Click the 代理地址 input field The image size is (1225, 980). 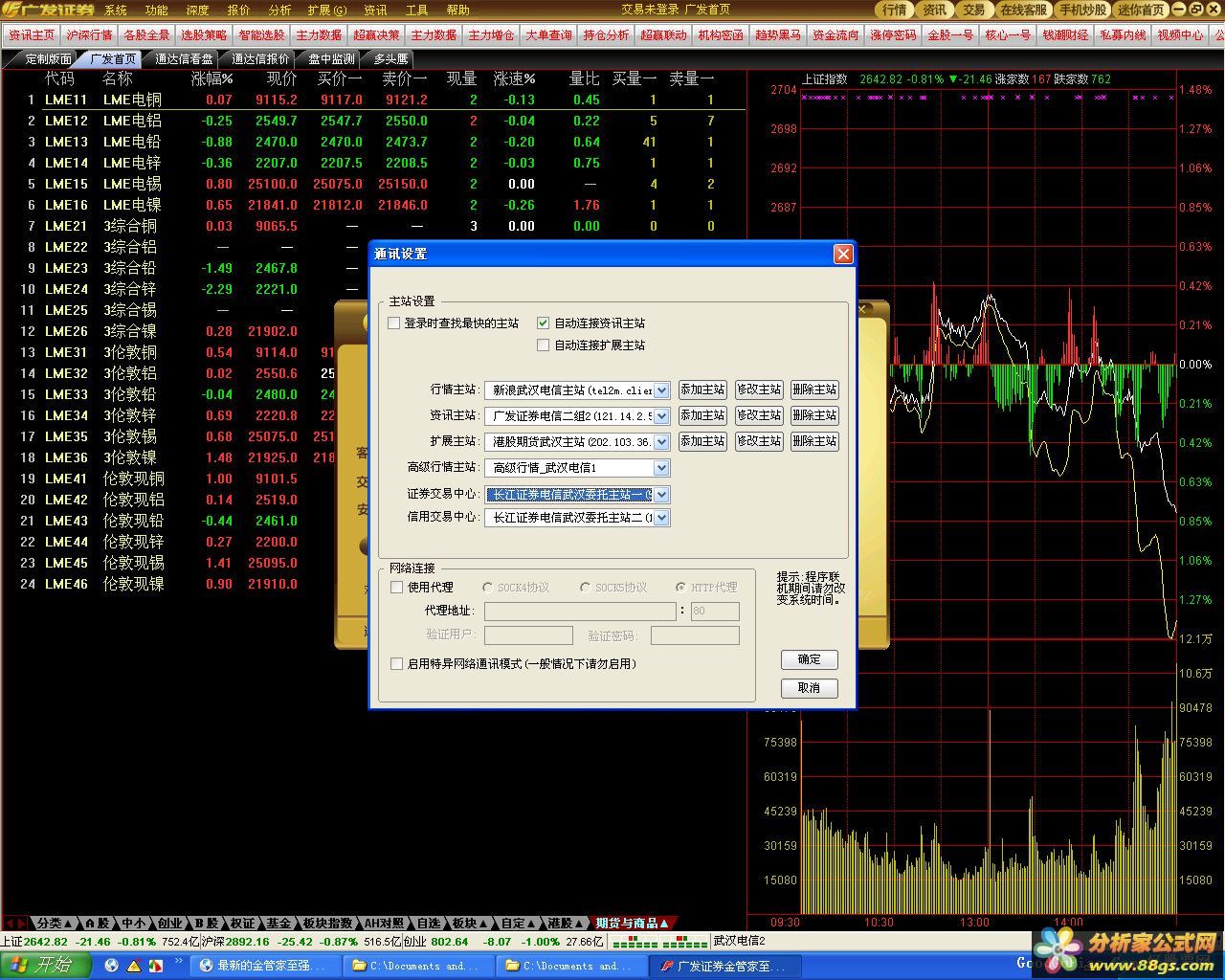[x=580, y=611]
